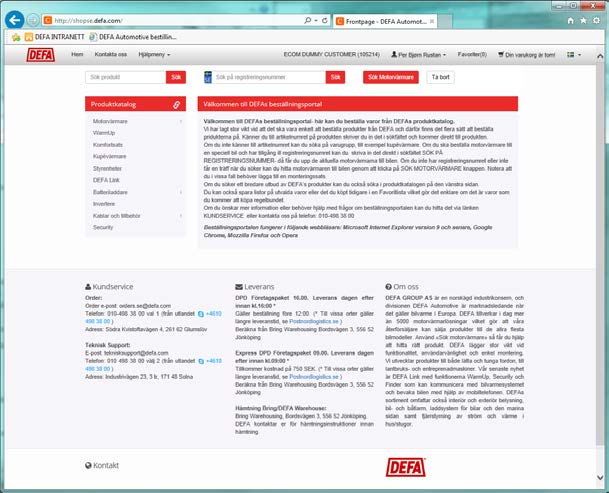The image size is (609, 493).
Task: Open the browser favorites star icon
Action: click(x=583, y=21)
